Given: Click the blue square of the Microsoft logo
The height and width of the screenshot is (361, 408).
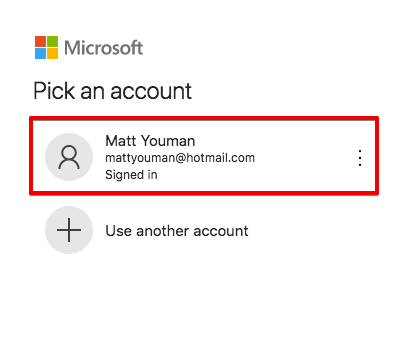Looking at the screenshot, I should click(41, 53).
